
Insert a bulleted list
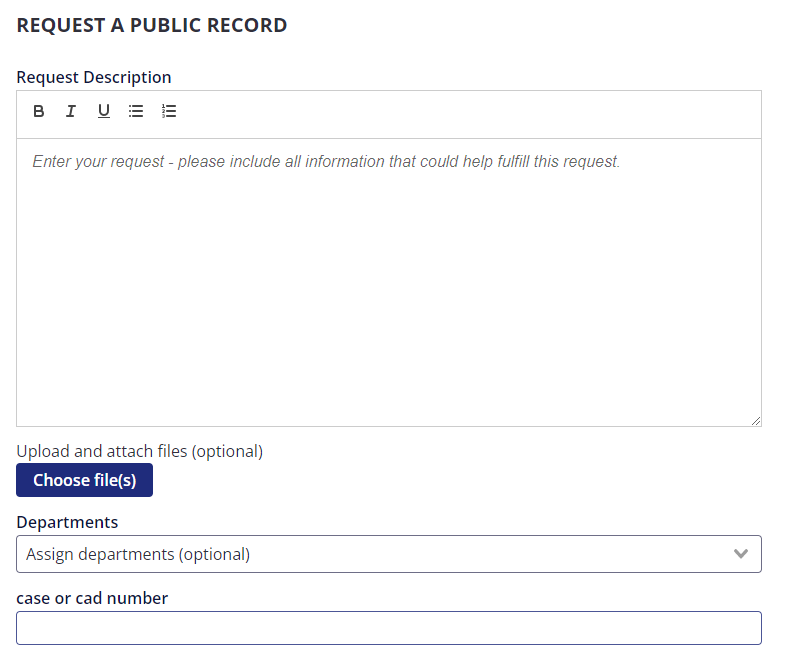click(x=136, y=111)
